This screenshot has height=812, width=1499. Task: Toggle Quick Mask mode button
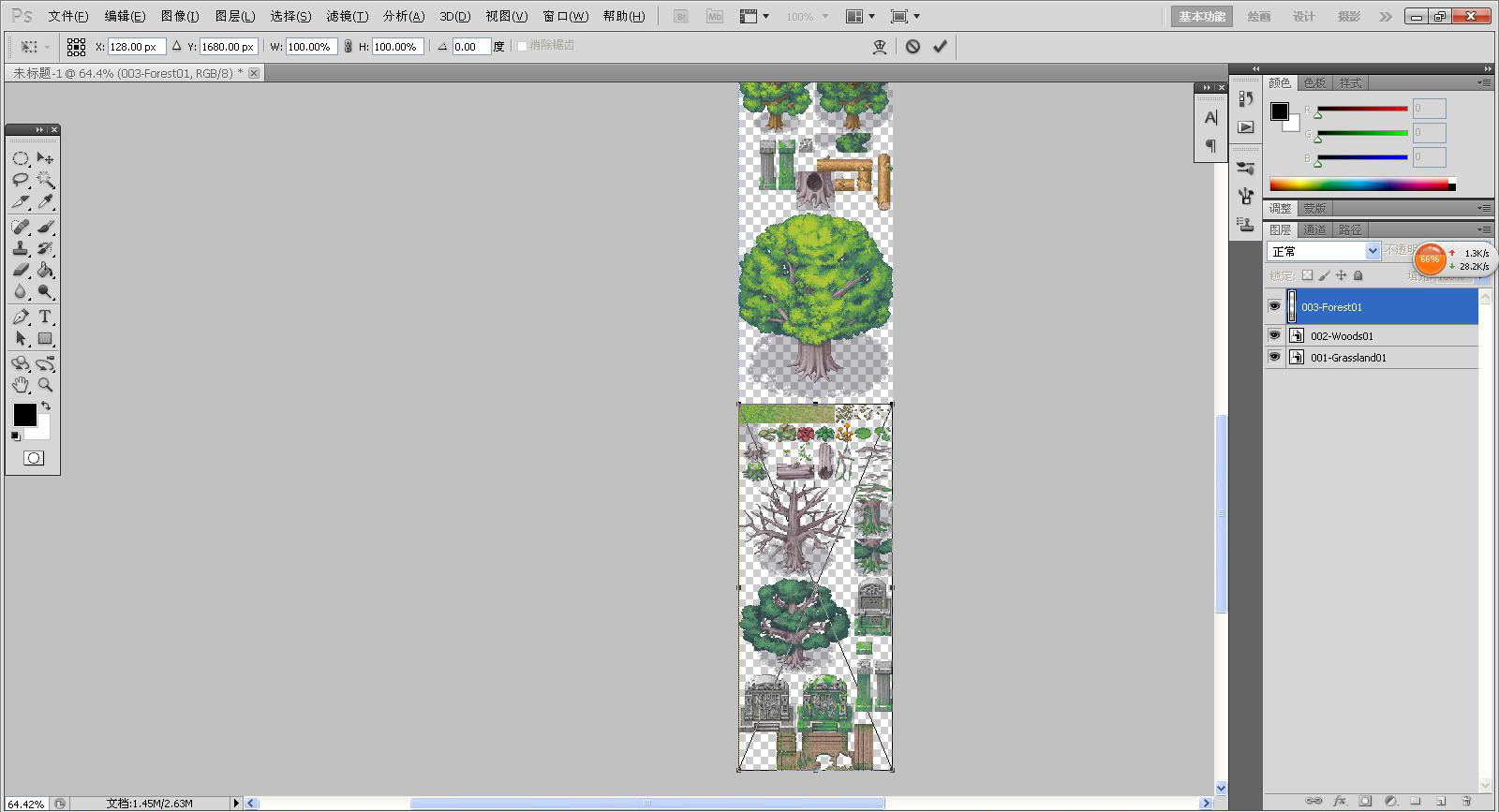[x=34, y=458]
